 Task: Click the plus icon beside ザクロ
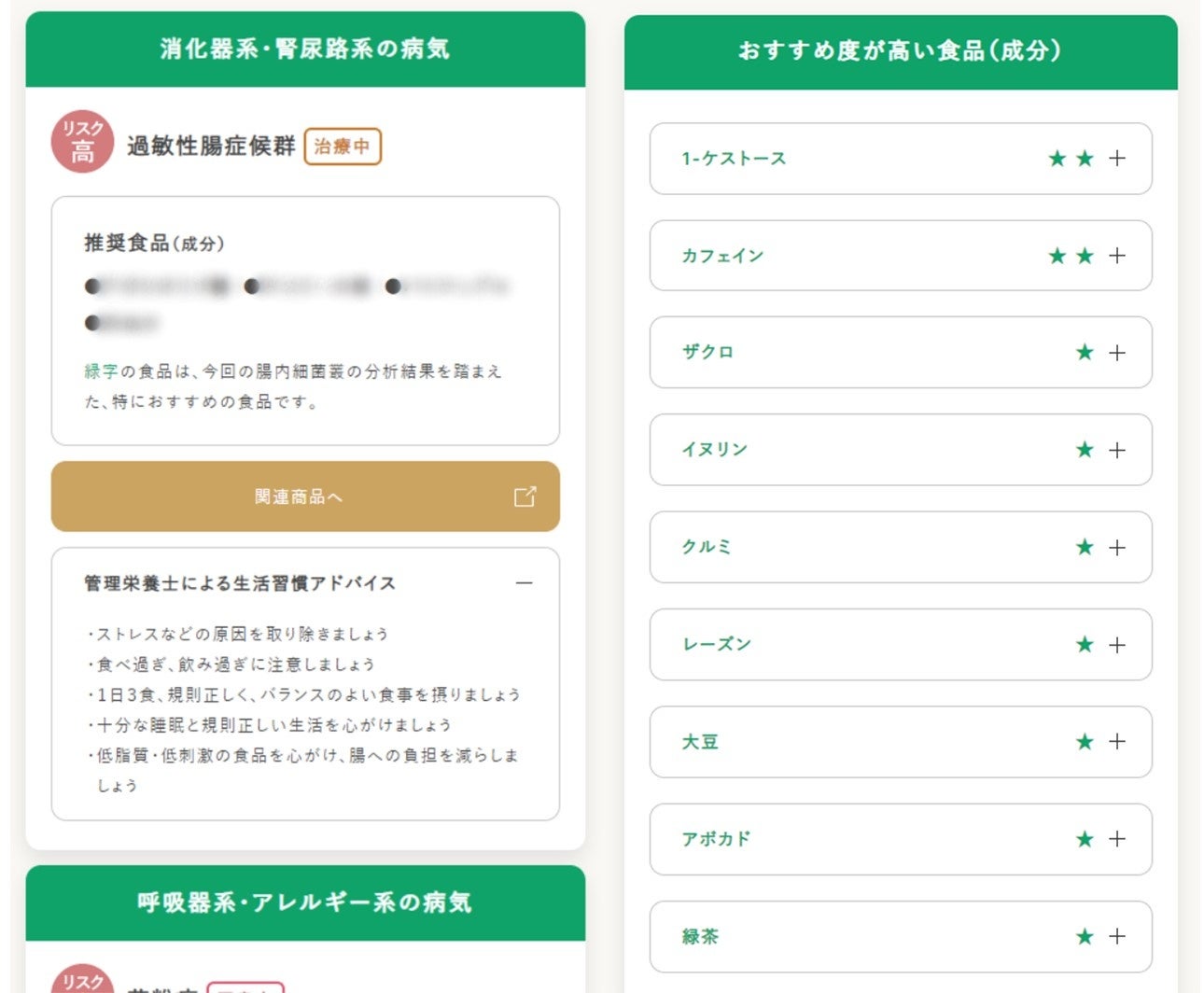[1116, 353]
